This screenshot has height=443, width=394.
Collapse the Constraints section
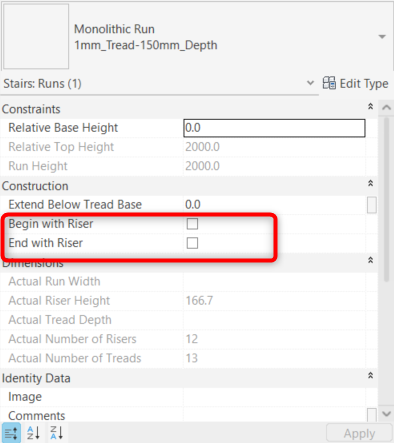point(370,107)
